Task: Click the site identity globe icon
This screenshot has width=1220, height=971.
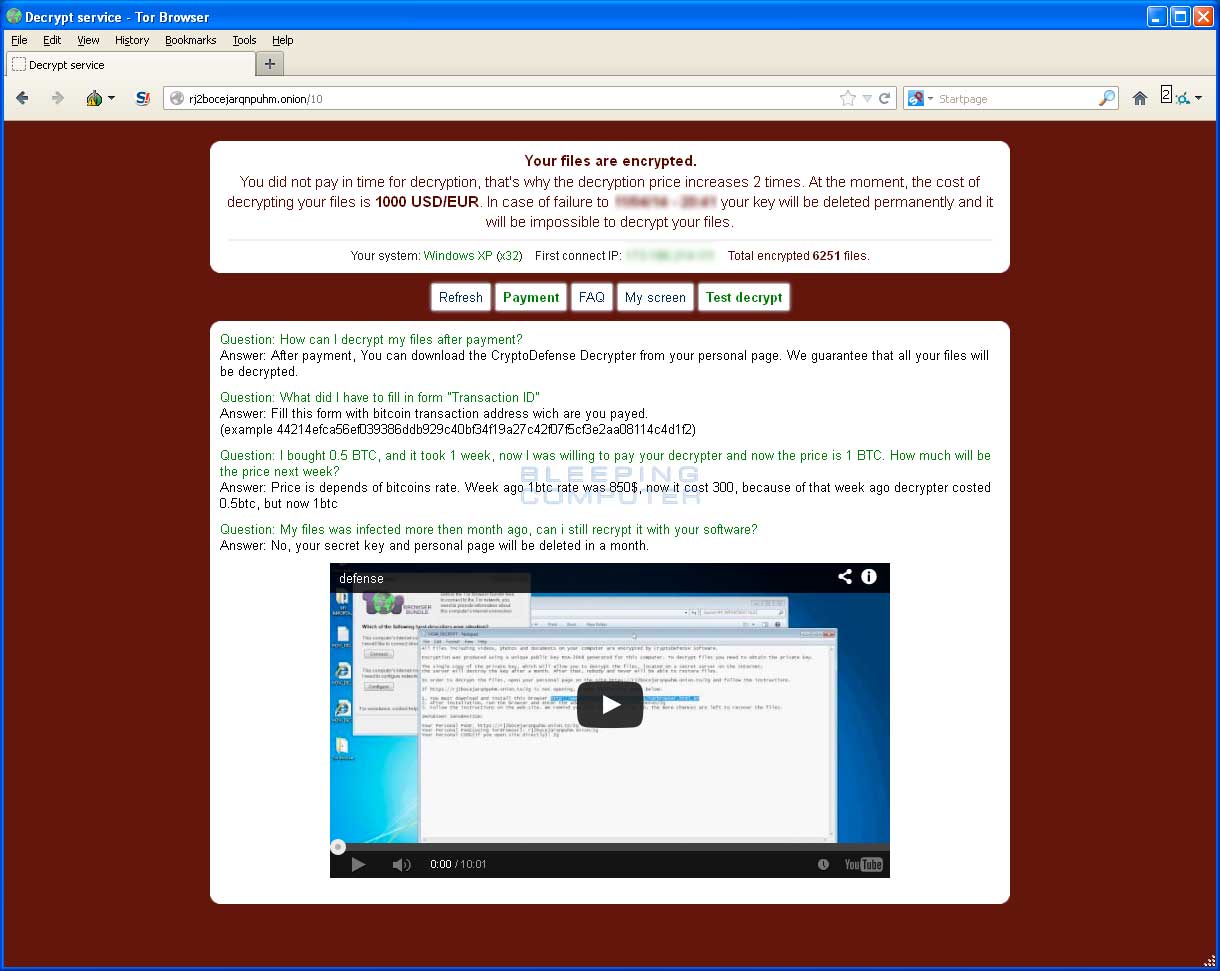Action: tap(177, 98)
